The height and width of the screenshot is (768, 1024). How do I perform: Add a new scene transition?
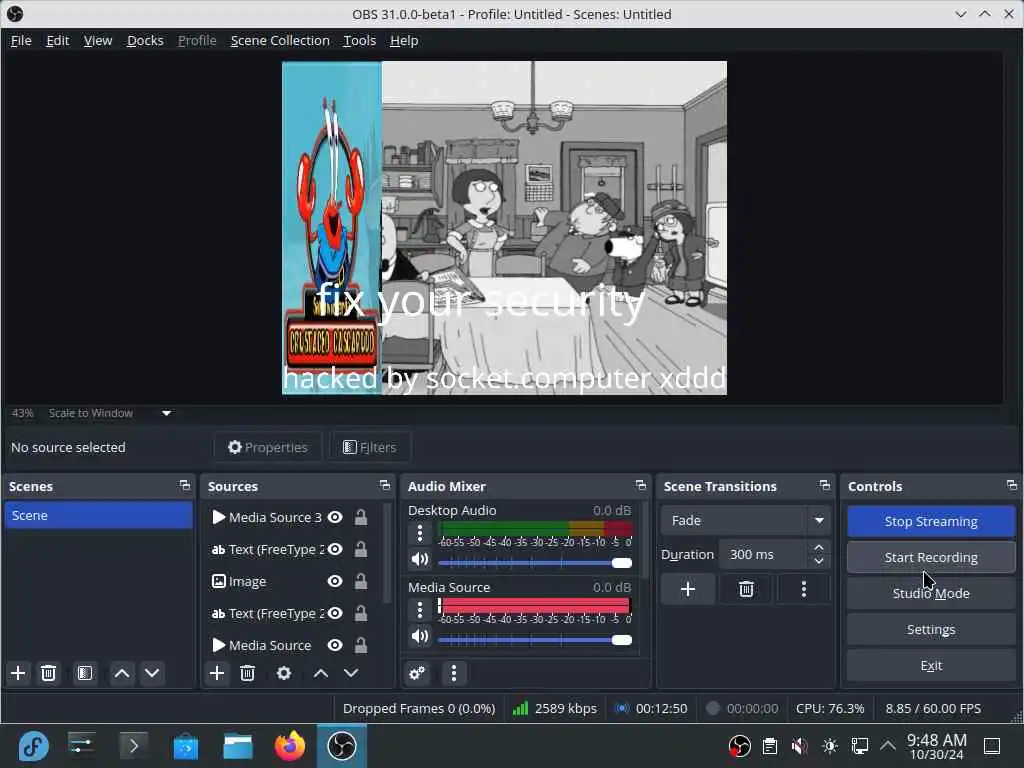click(688, 590)
